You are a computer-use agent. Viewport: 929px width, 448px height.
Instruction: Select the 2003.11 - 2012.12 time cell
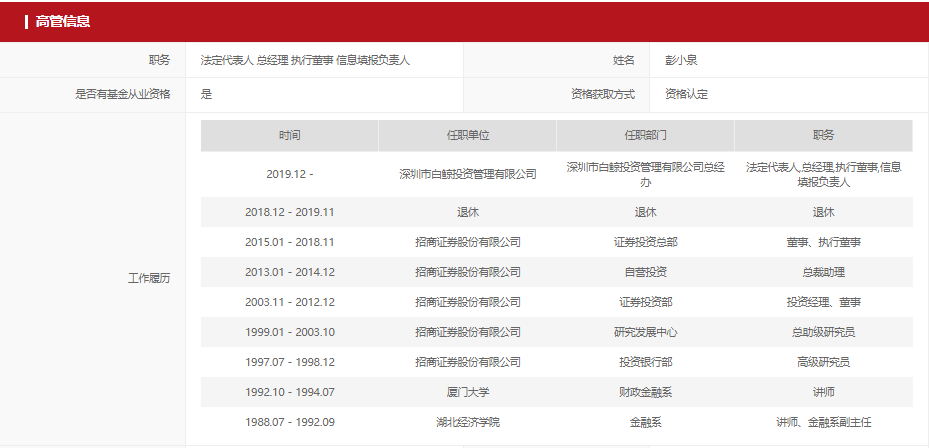290,302
